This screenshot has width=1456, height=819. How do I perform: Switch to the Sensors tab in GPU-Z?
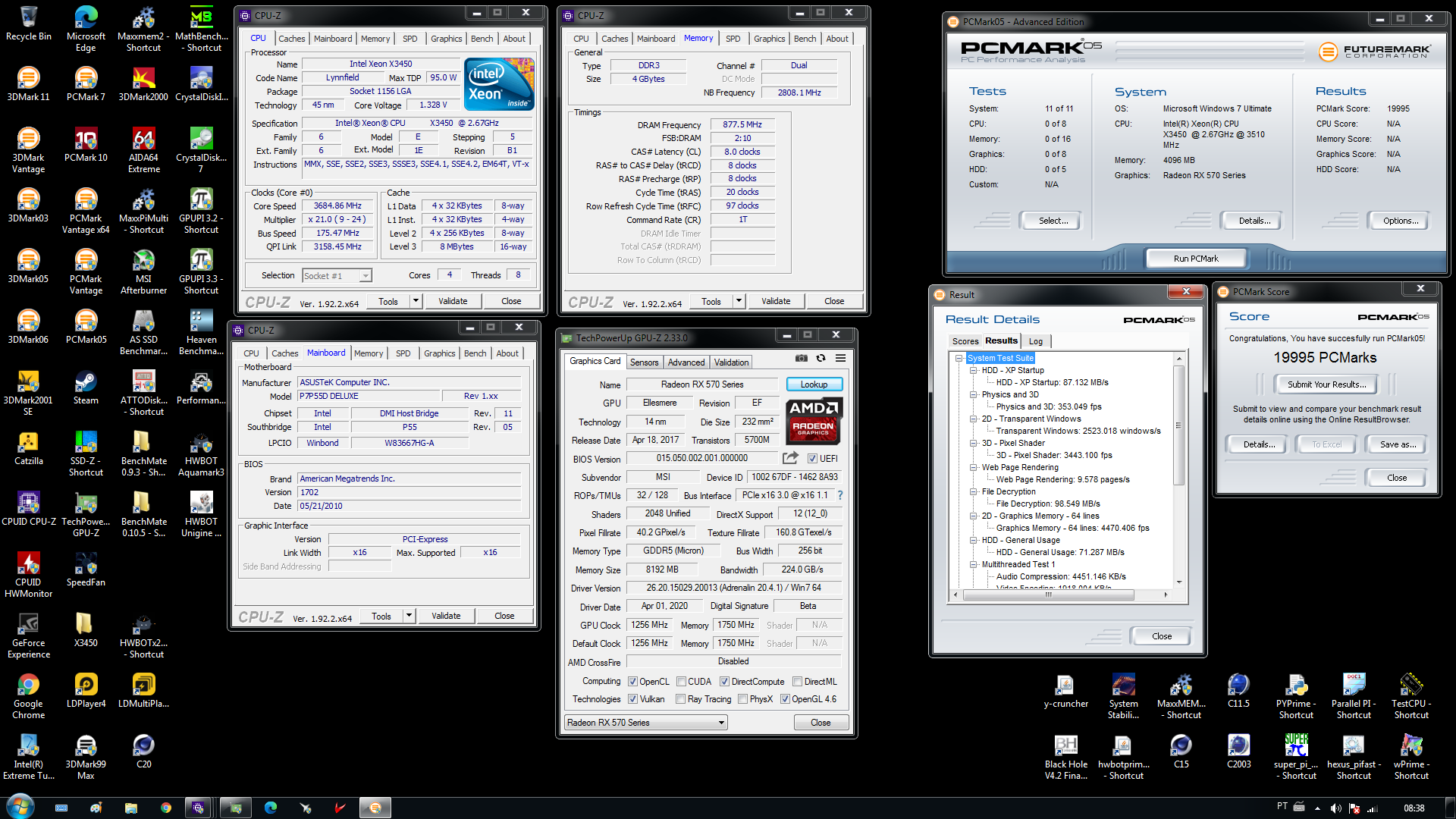point(644,362)
